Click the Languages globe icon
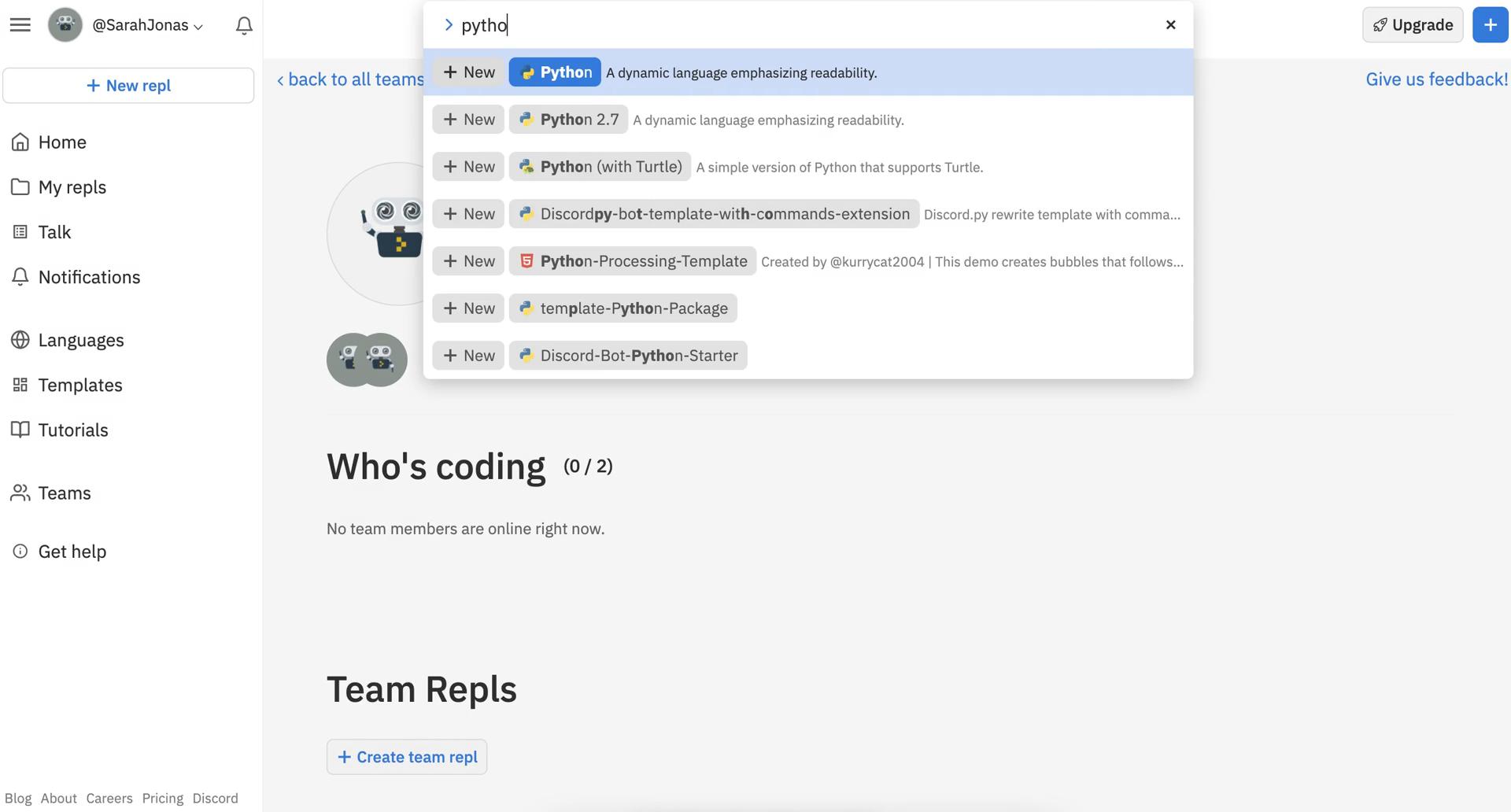 [20, 340]
